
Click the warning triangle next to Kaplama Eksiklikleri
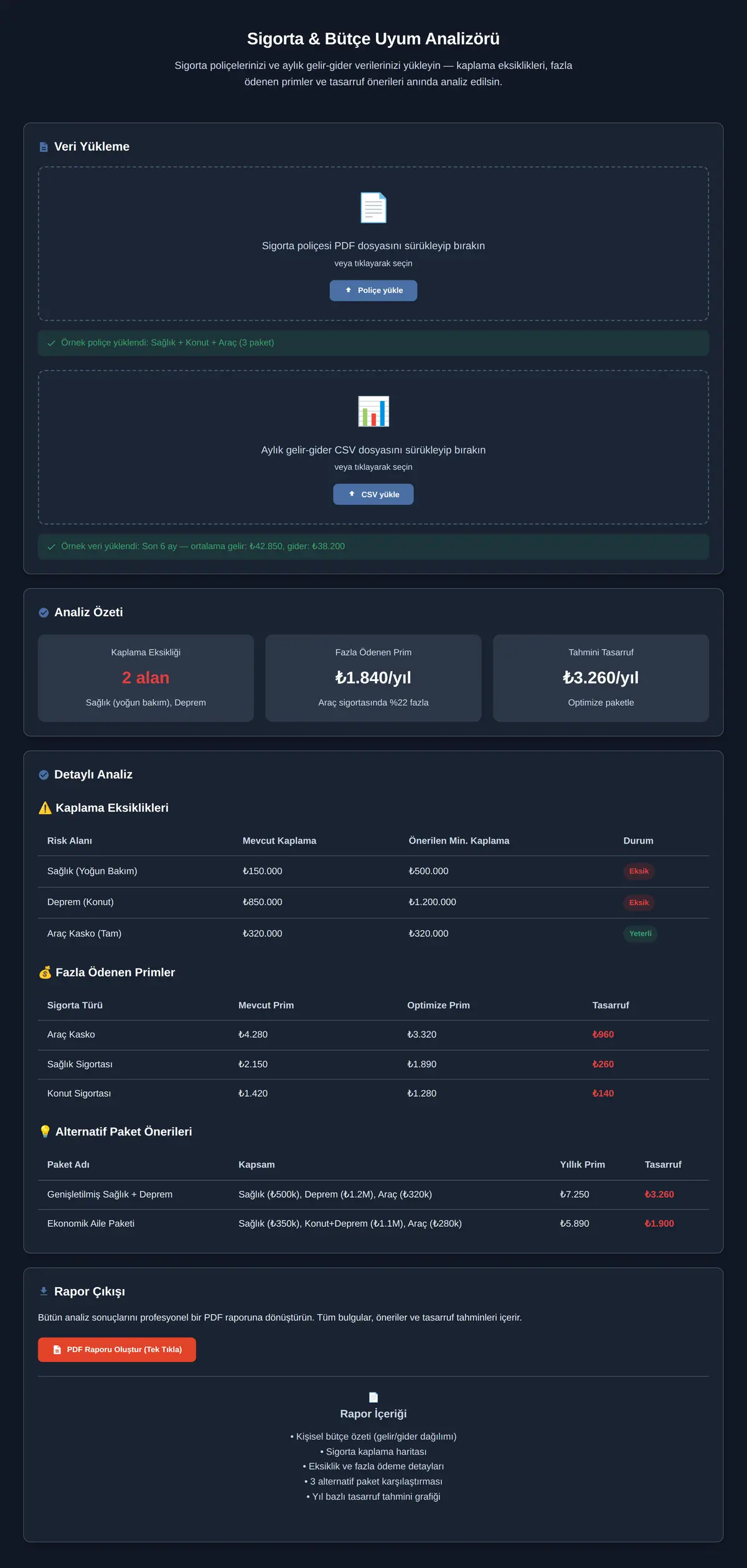[x=45, y=808]
